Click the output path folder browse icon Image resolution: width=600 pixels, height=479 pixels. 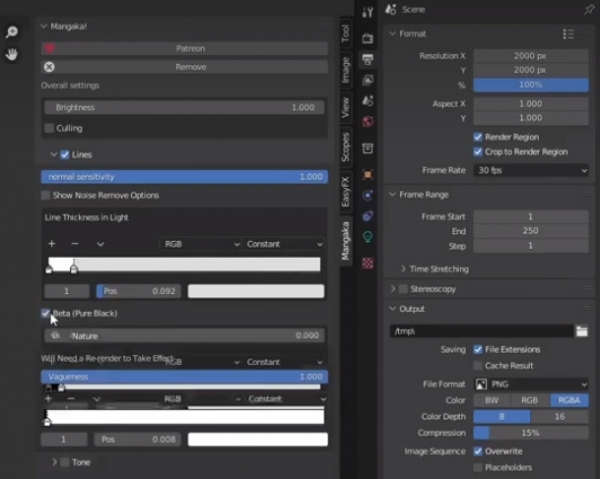tap(581, 331)
